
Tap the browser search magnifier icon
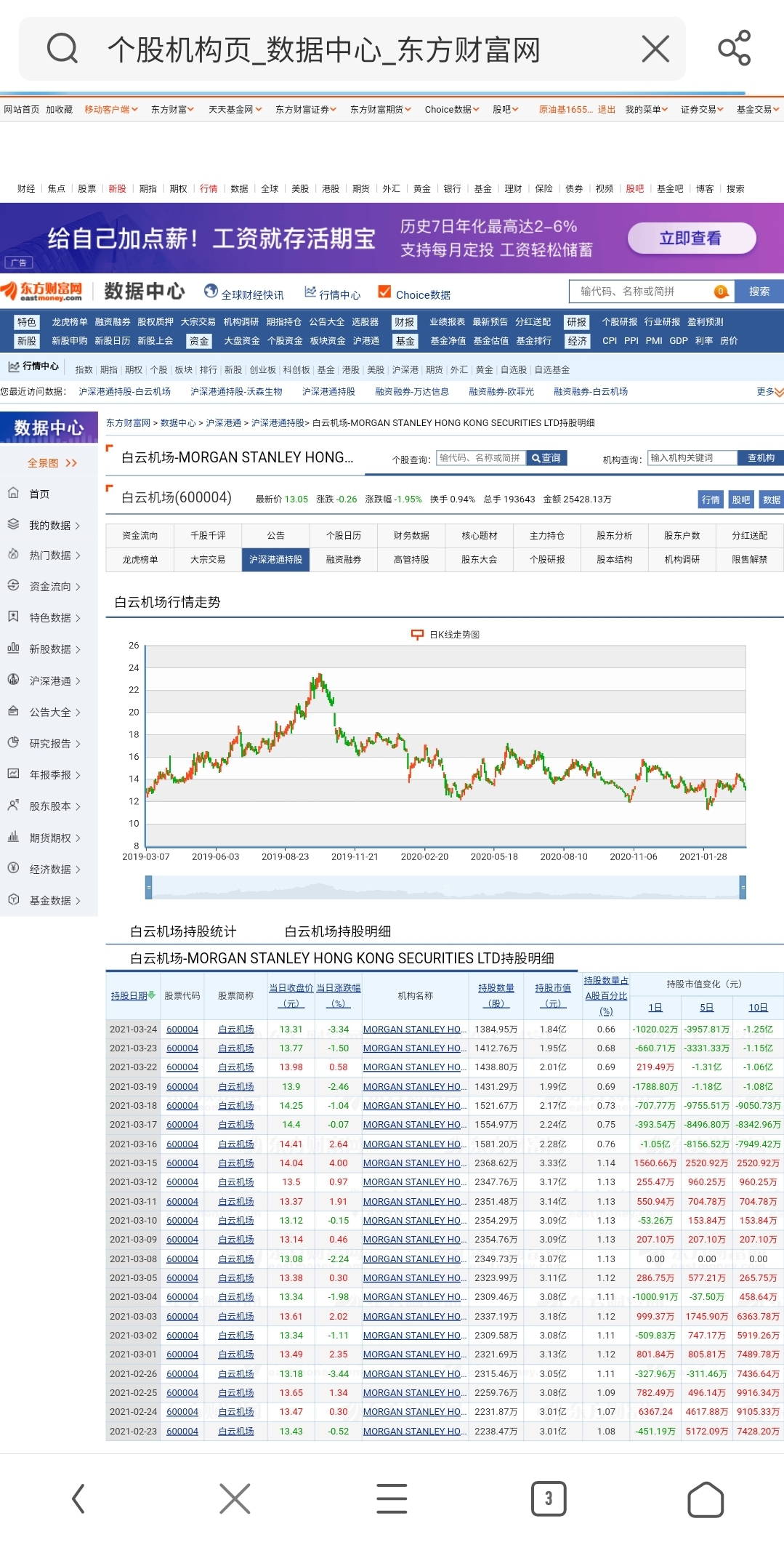tap(62, 49)
